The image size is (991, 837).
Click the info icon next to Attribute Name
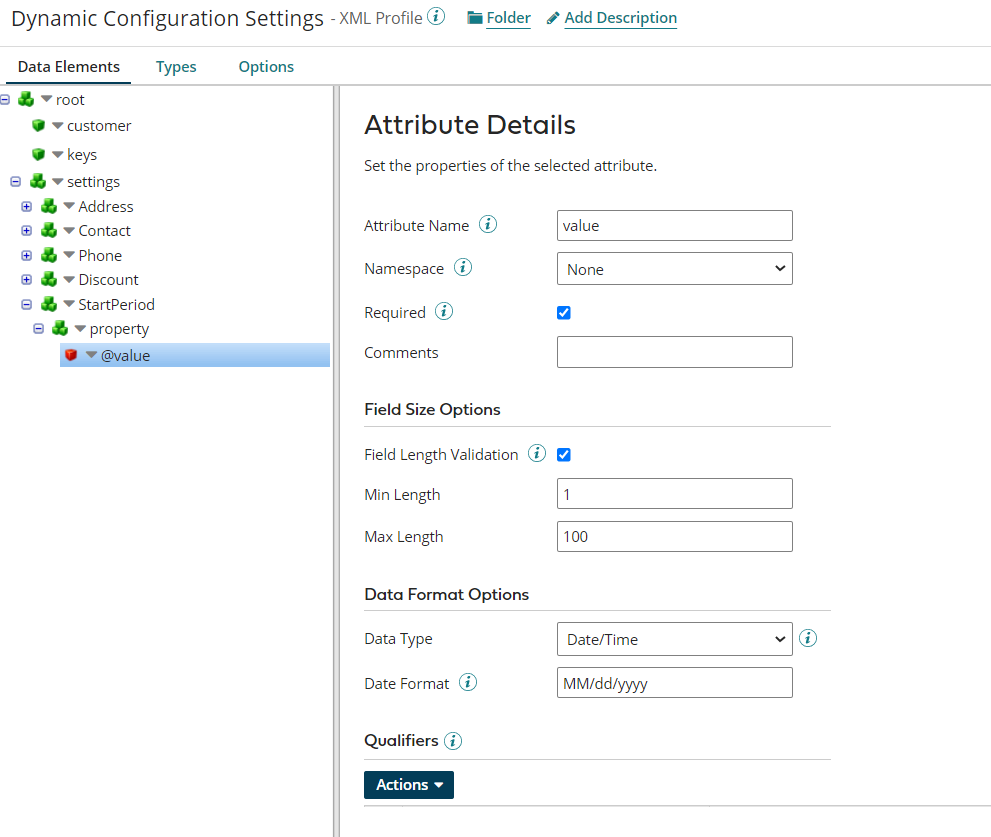[487, 224]
